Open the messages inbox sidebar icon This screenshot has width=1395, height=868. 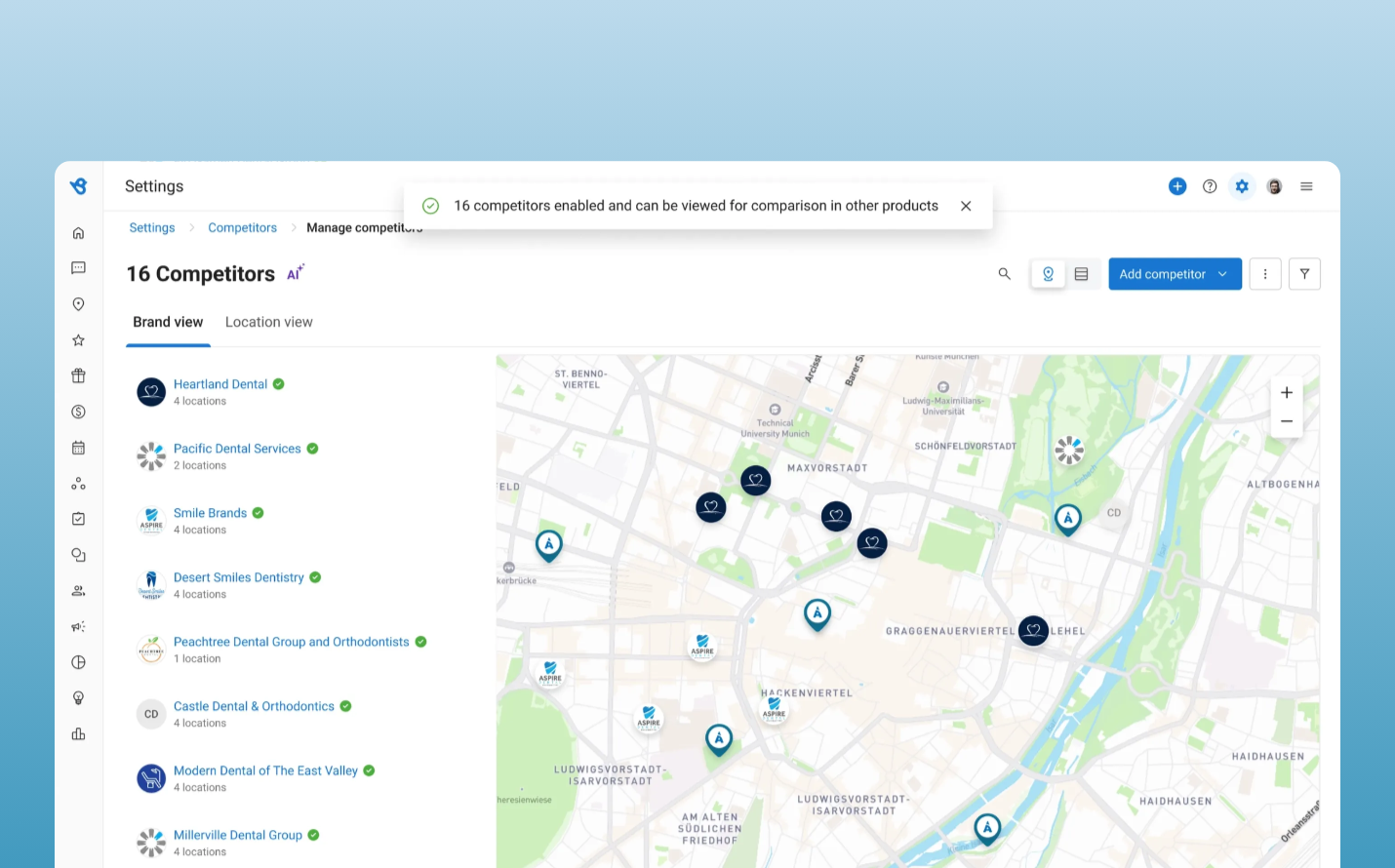(x=78, y=268)
